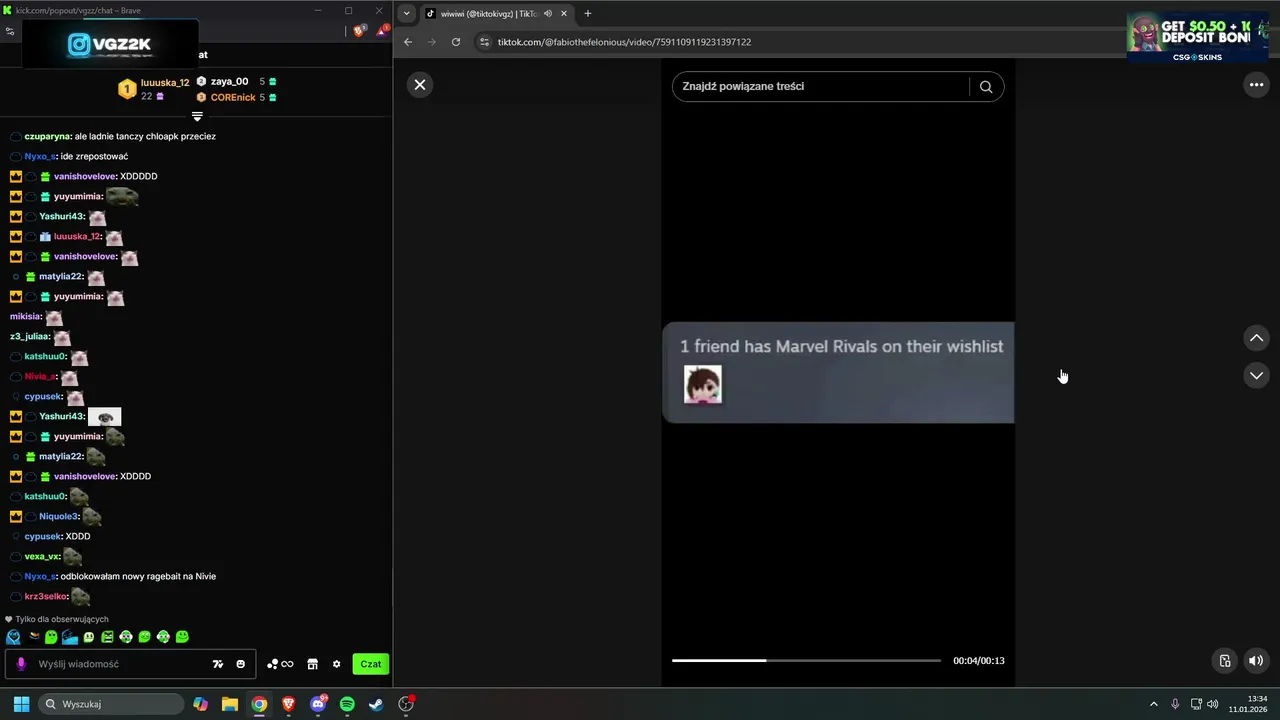Image resolution: width=1280 pixels, height=720 pixels.
Task: Open CORENick profile in leaderboard
Action: tap(233, 98)
